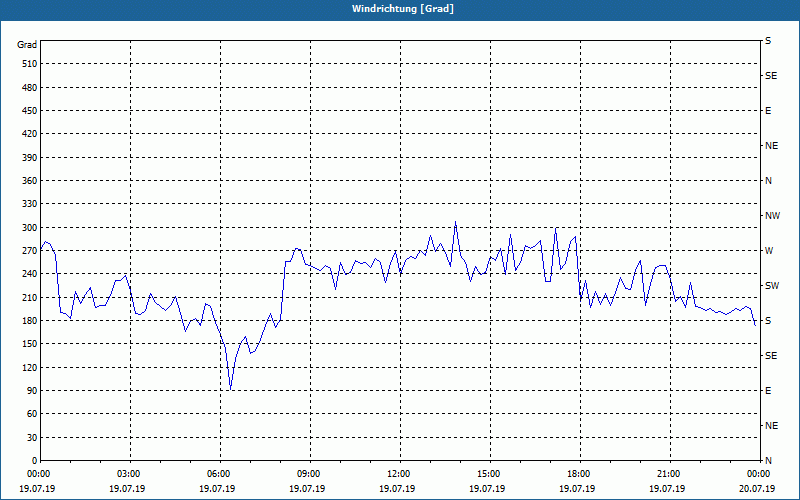Select the W compass label on the right axis
This screenshot has height=500, width=800.
(x=769, y=251)
